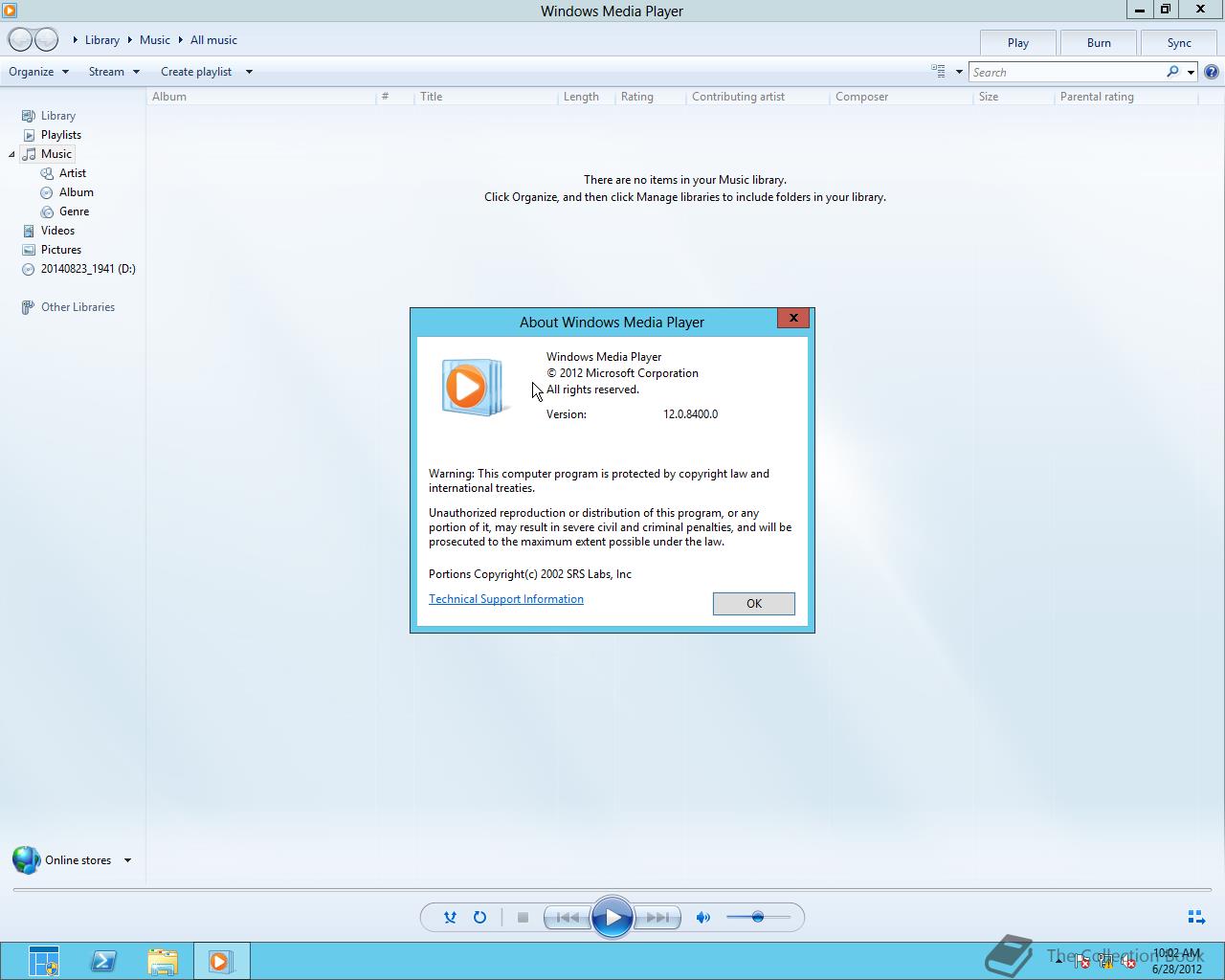Launch PowerShell from taskbar
1225x980 pixels.
(x=103, y=961)
